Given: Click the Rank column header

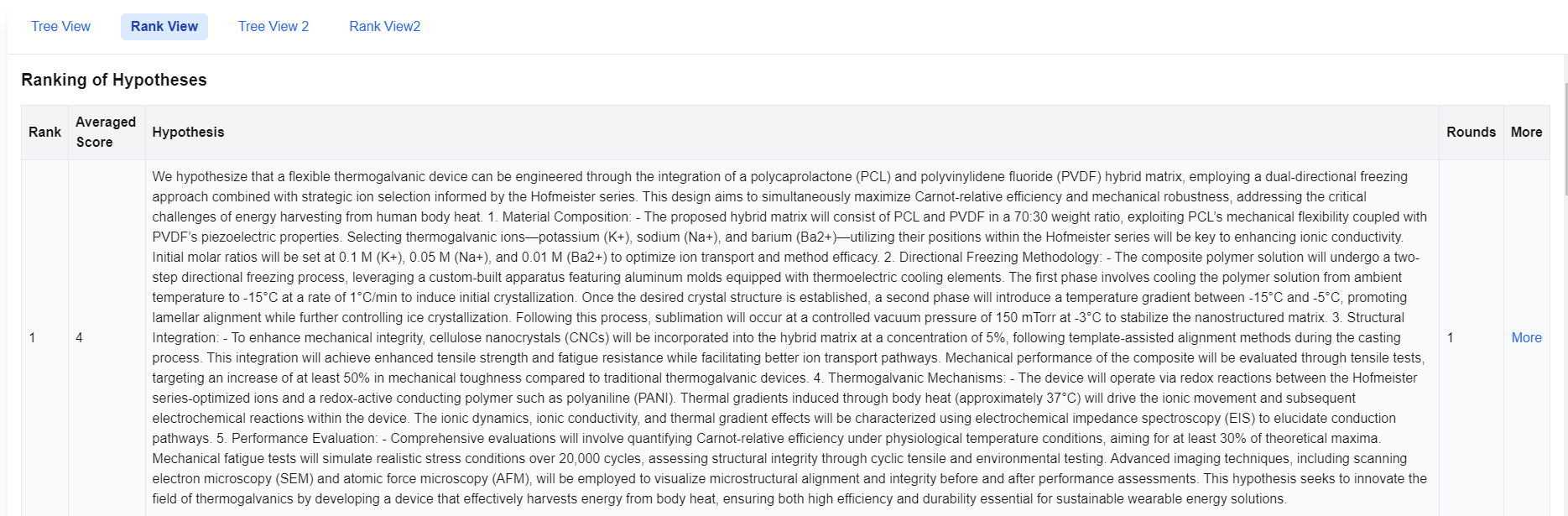Looking at the screenshot, I should click(44, 133).
